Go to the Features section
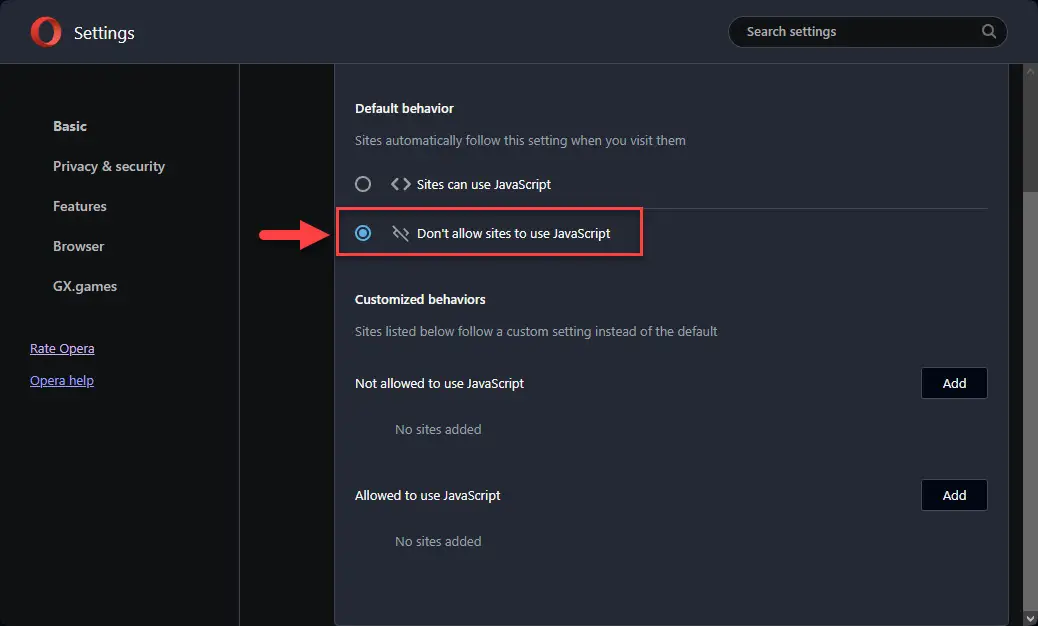 [x=79, y=206]
